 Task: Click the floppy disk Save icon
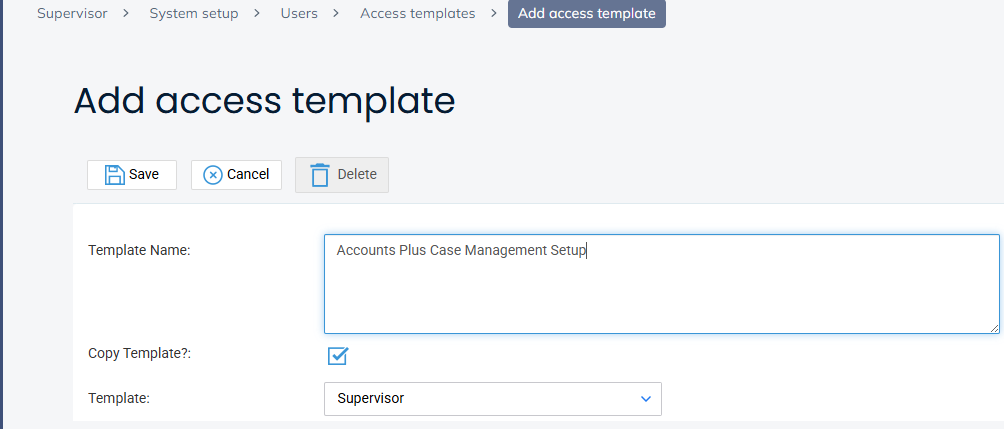(115, 174)
